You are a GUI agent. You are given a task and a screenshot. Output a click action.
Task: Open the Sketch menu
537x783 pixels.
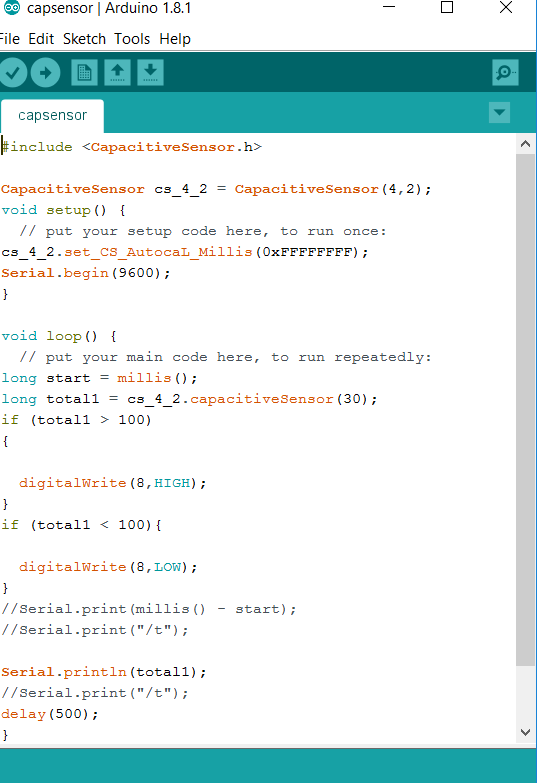pyautogui.click(x=84, y=39)
